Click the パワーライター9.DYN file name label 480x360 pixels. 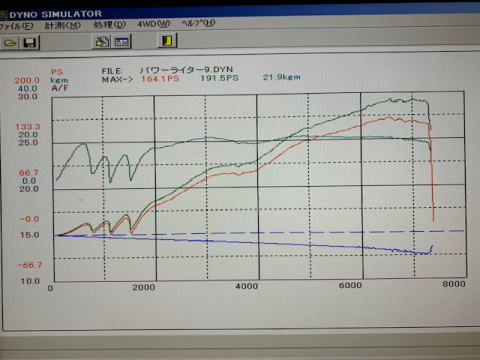click(186, 70)
